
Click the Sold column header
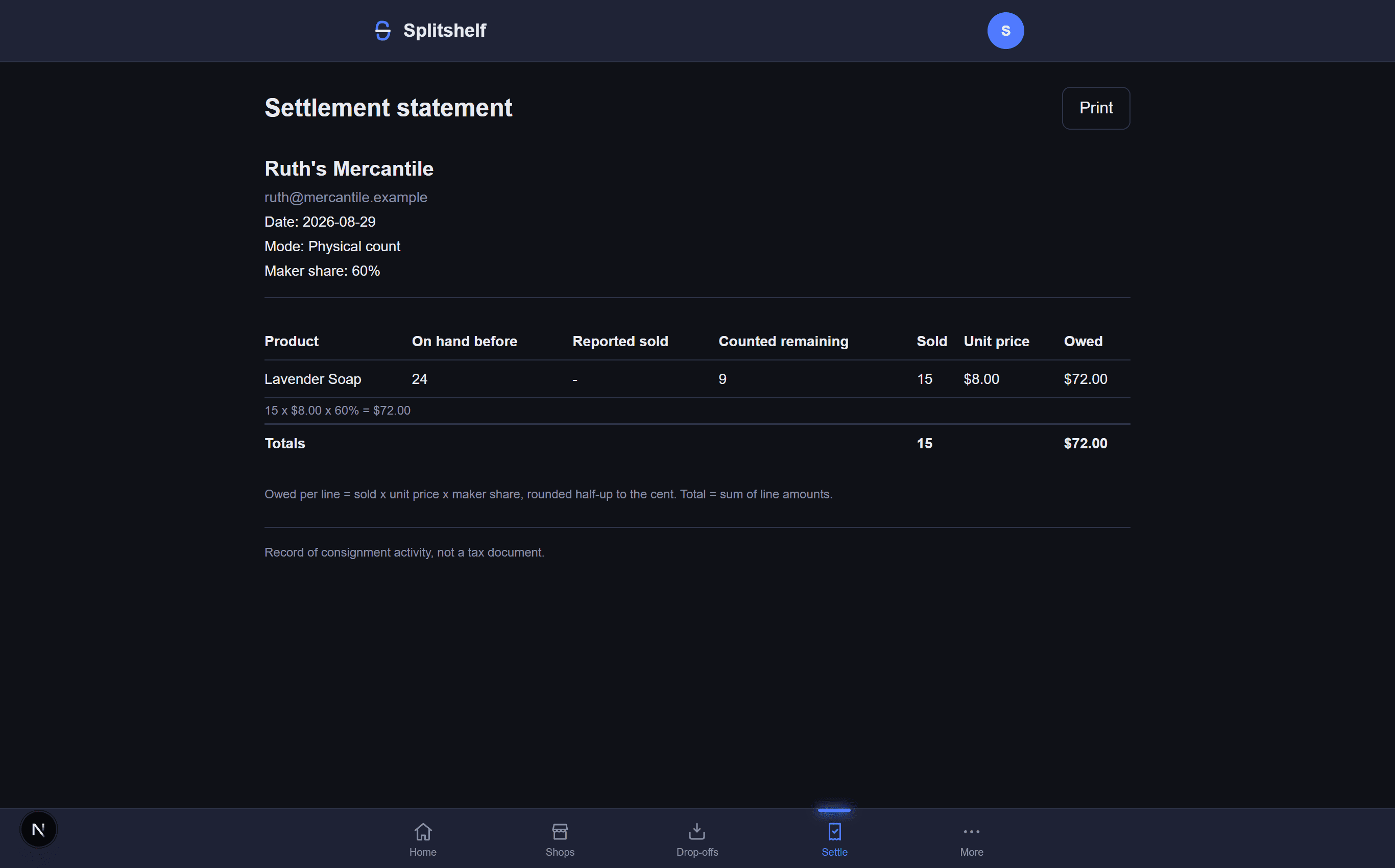[x=931, y=341]
